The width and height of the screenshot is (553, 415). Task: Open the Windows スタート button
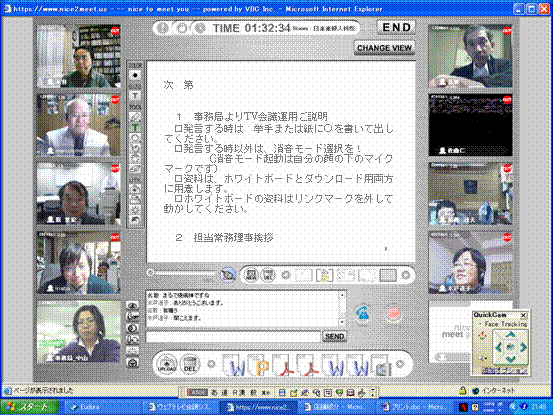[29, 407]
